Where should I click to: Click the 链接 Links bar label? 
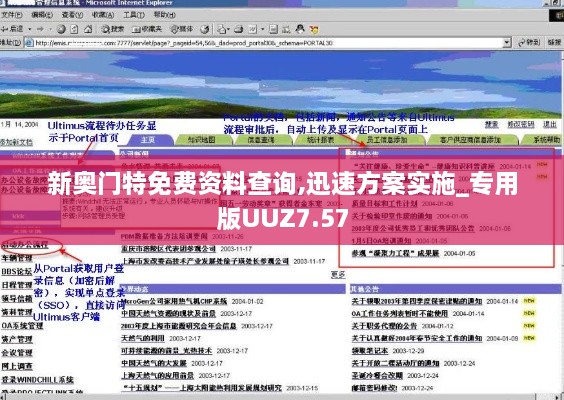(x=554, y=42)
